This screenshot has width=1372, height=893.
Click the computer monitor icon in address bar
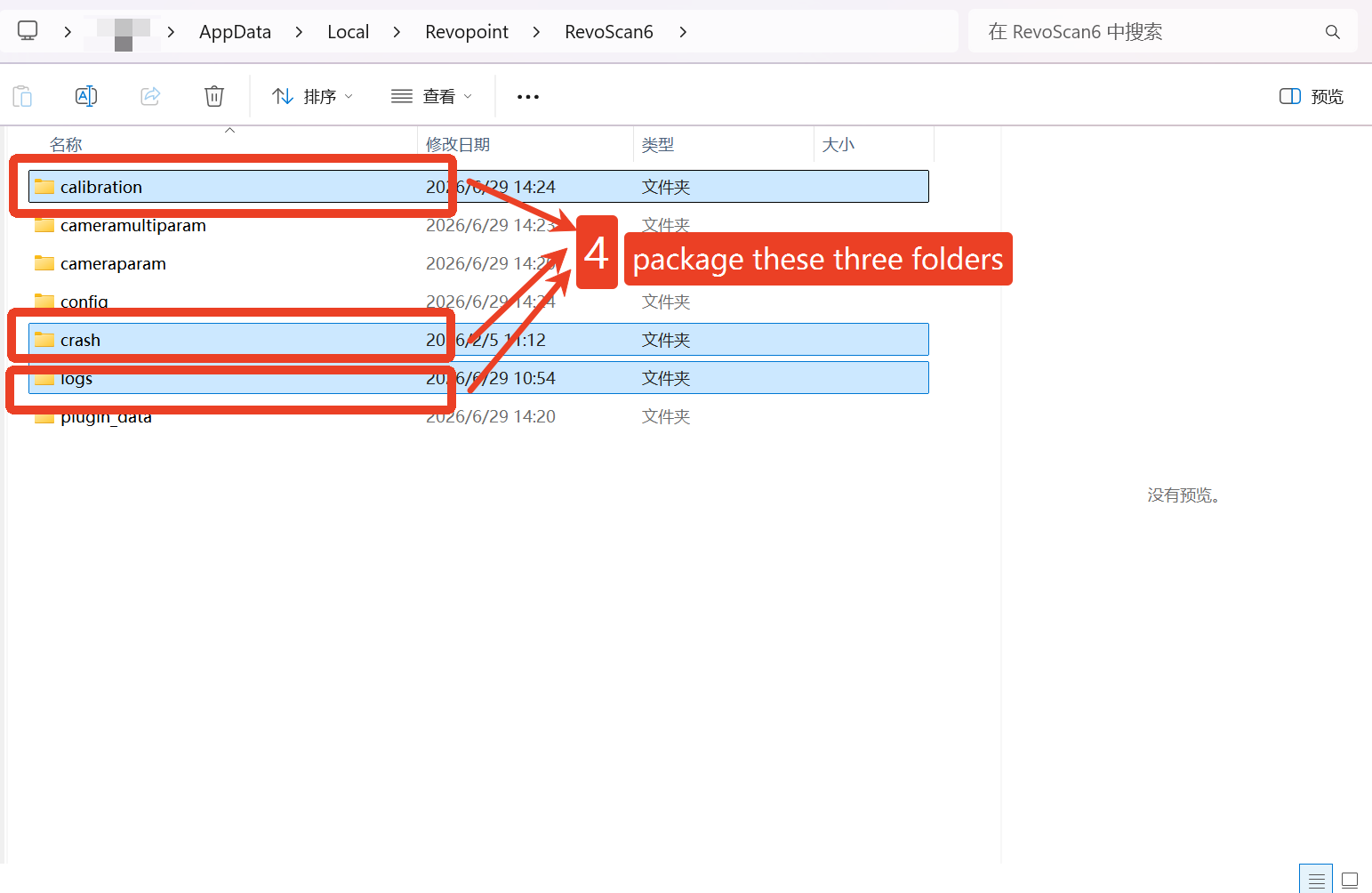click(x=28, y=31)
